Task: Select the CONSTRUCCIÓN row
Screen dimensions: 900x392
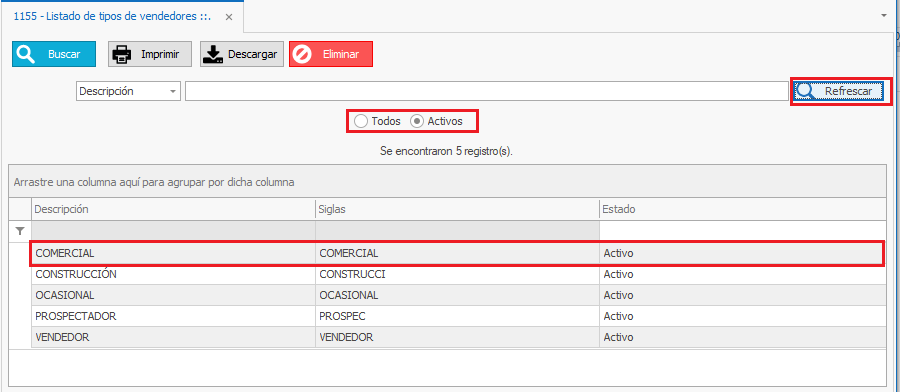Action: [458, 274]
